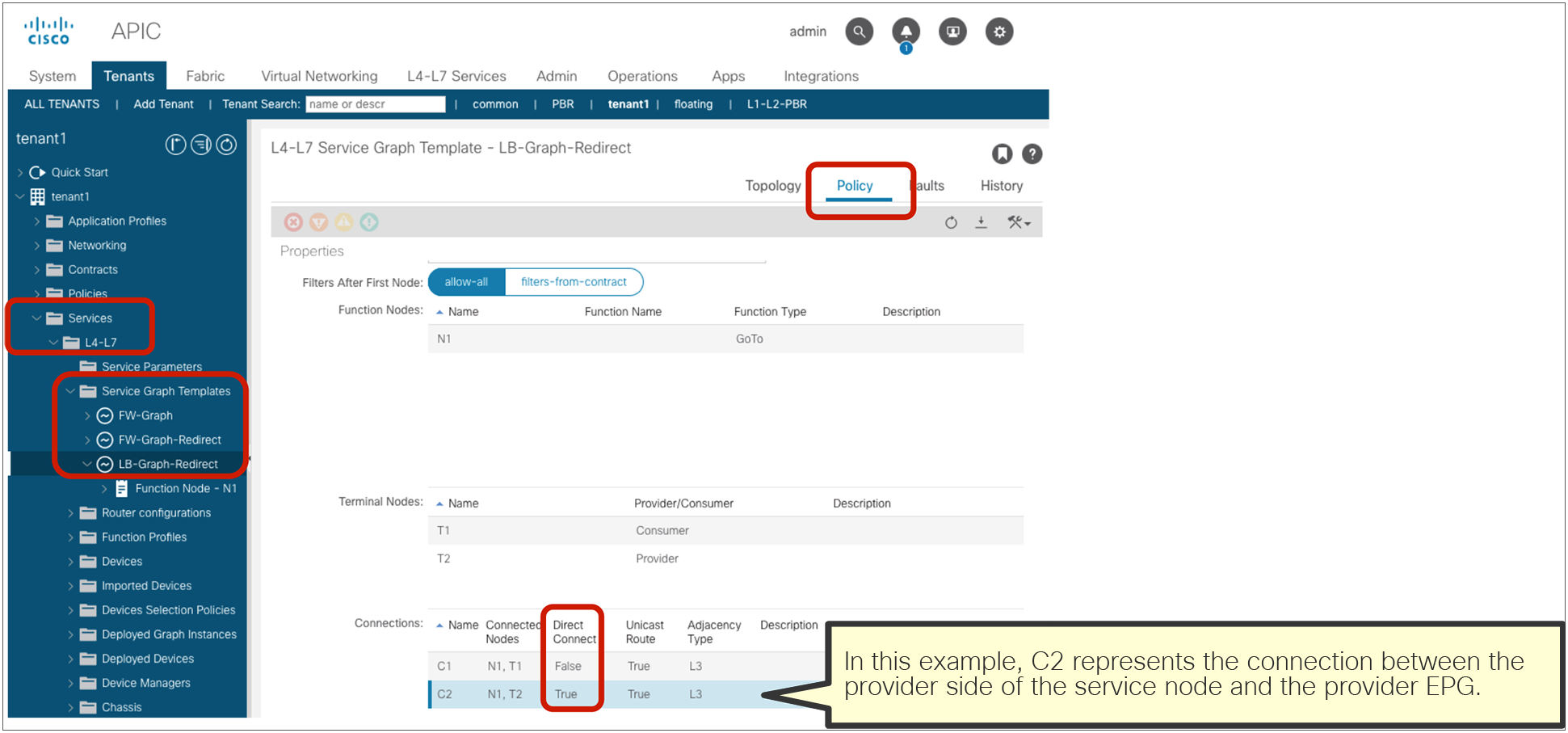Click the Cisco logo
The width and height of the screenshot is (1568, 733).
(48, 31)
